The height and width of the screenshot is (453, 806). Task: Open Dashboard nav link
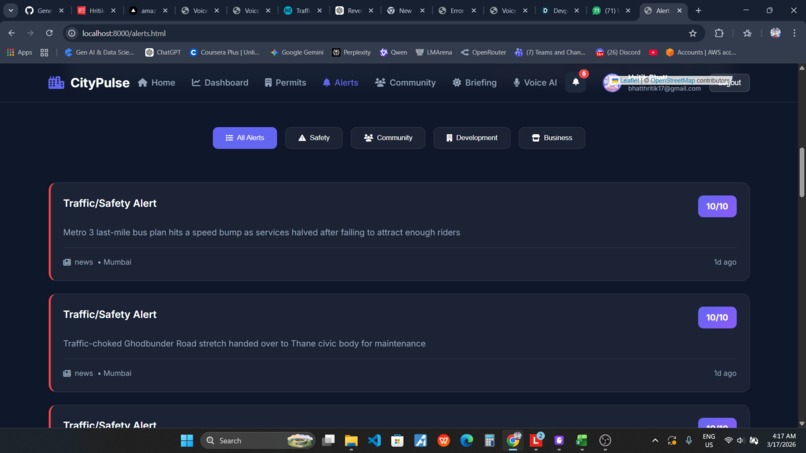coord(220,82)
